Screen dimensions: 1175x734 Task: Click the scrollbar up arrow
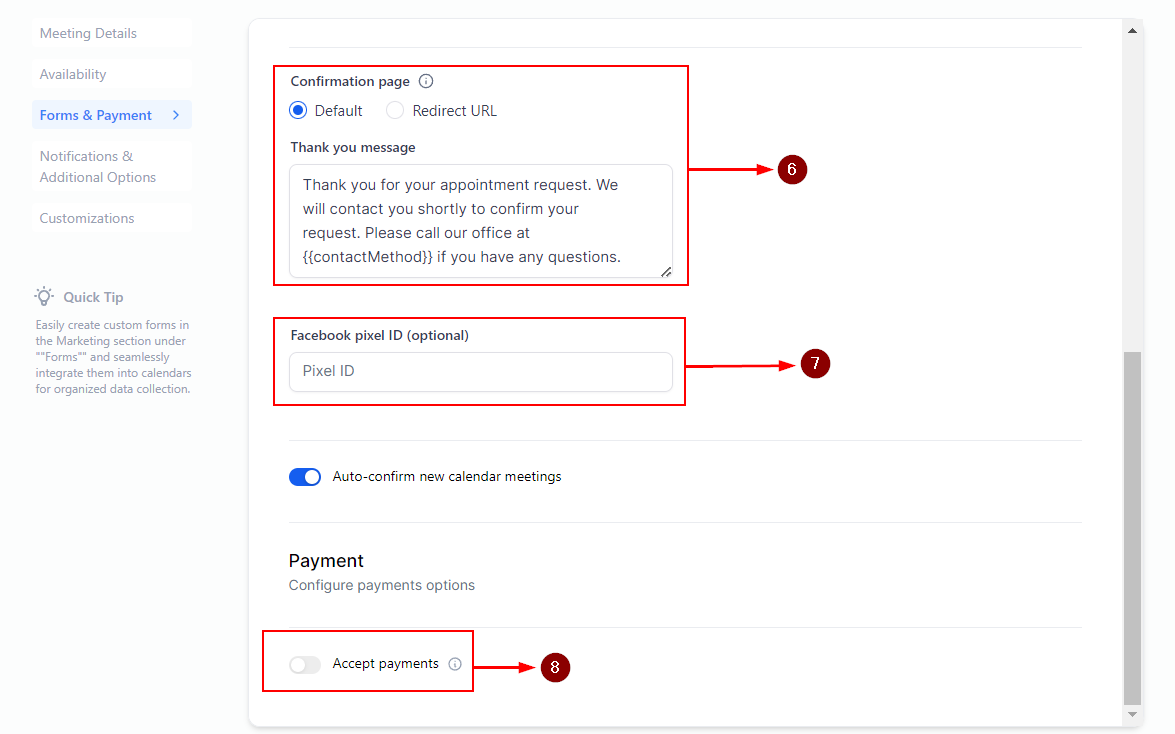pyautogui.click(x=1132, y=31)
